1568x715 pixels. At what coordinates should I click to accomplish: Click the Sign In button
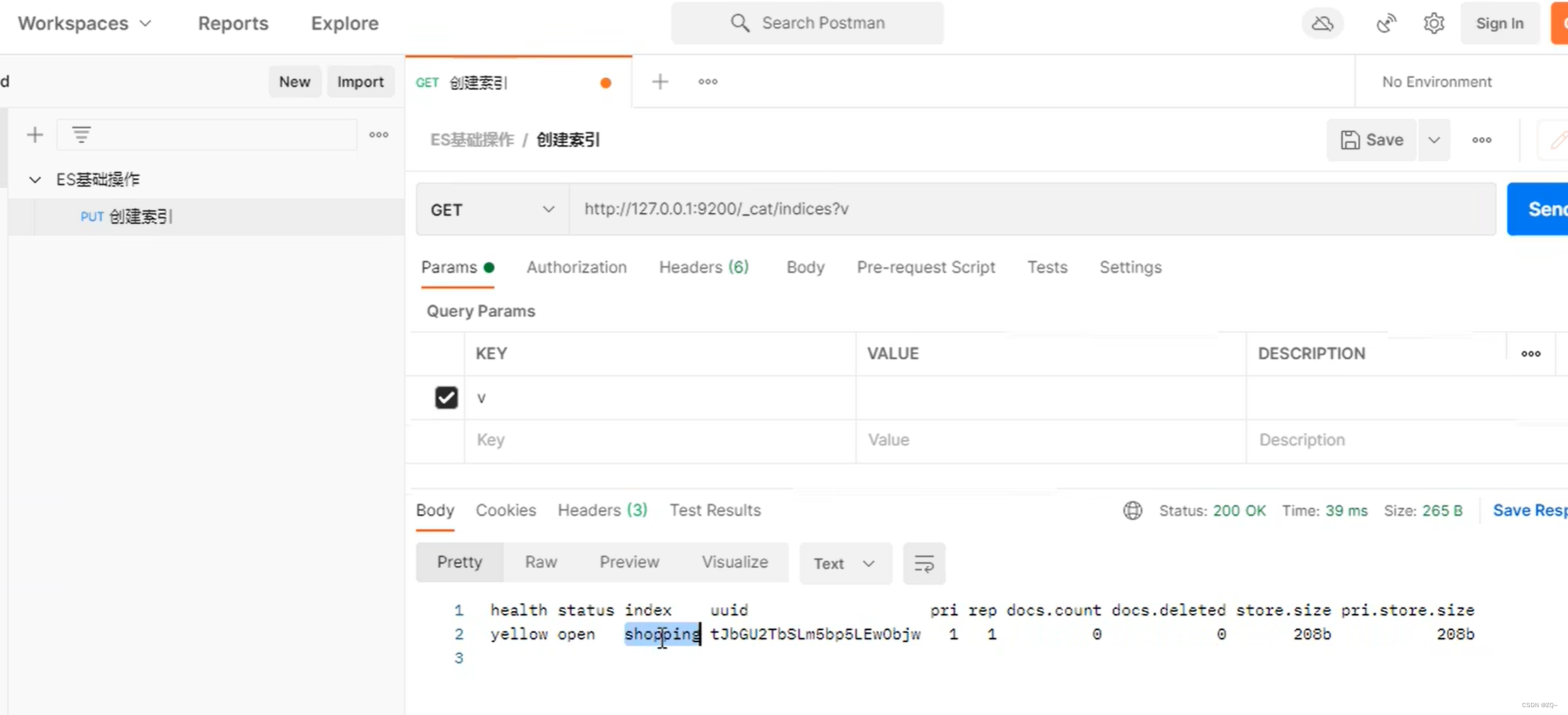click(1499, 23)
